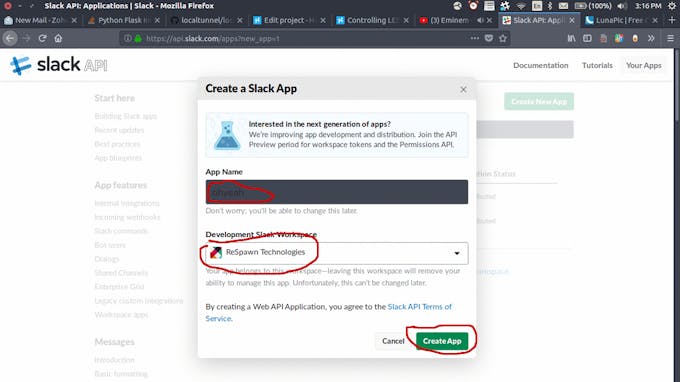Image resolution: width=680 pixels, height=382 pixels.
Task: Click the slack API logo
Action: pyautogui.click(x=58, y=65)
